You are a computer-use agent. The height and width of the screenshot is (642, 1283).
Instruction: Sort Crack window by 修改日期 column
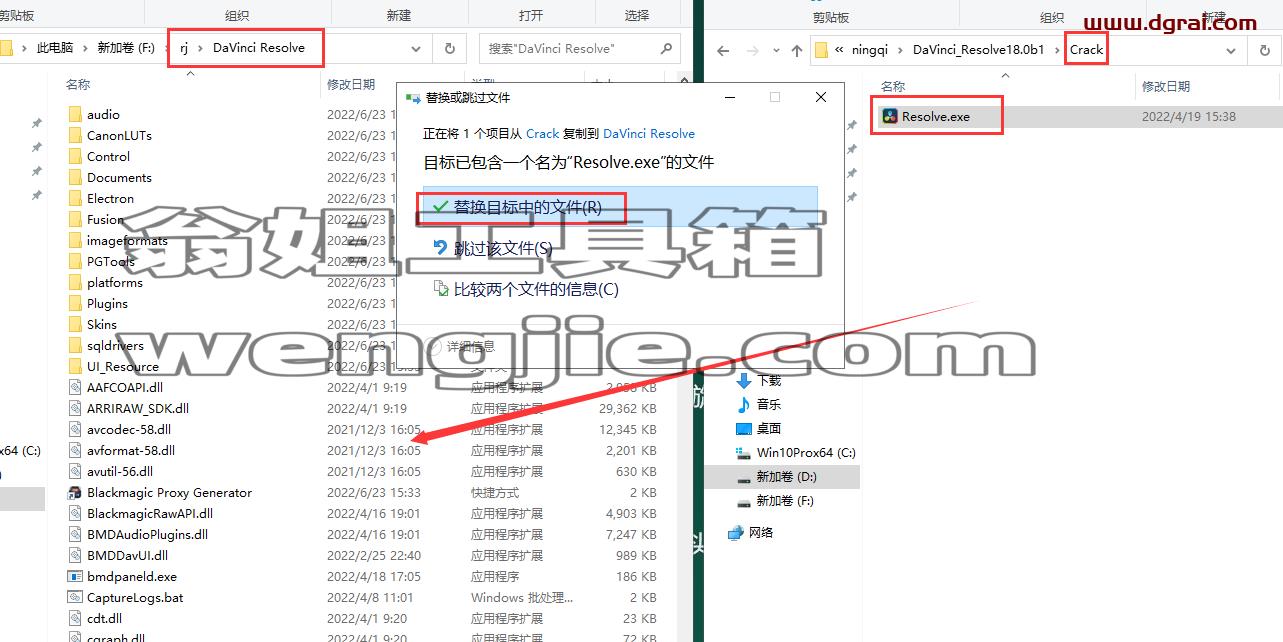1166,86
